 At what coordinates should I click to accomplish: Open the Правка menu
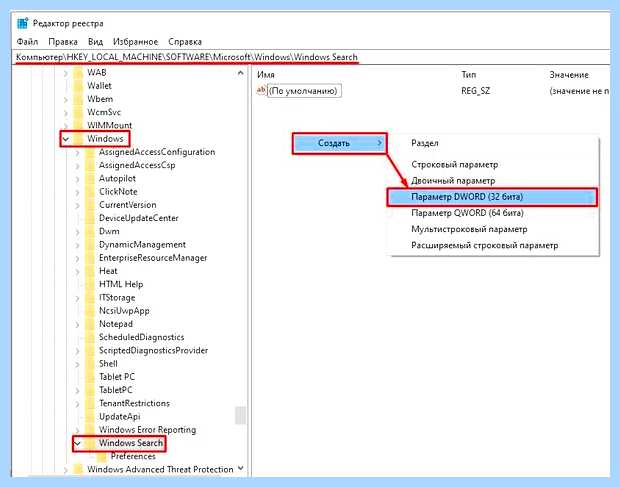(63, 42)
